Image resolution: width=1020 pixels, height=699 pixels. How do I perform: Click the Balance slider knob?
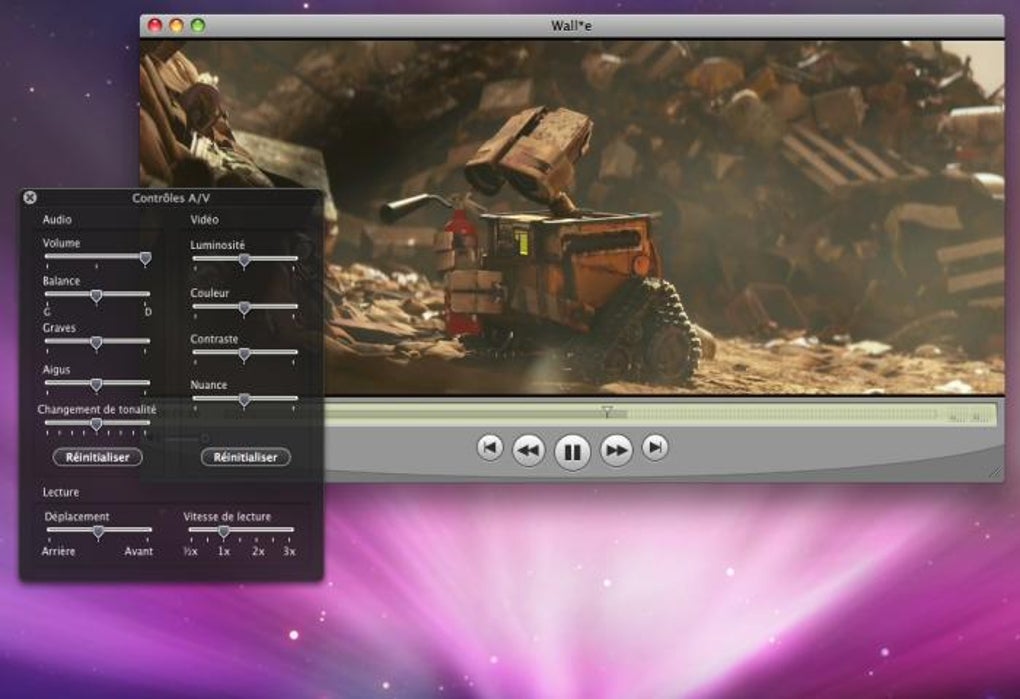click(96, 297)
